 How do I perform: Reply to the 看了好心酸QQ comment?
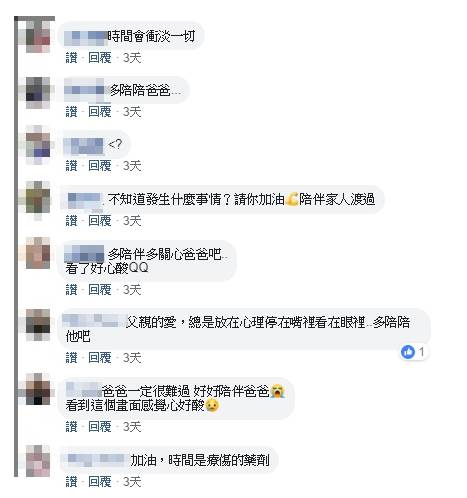point(100,290)
